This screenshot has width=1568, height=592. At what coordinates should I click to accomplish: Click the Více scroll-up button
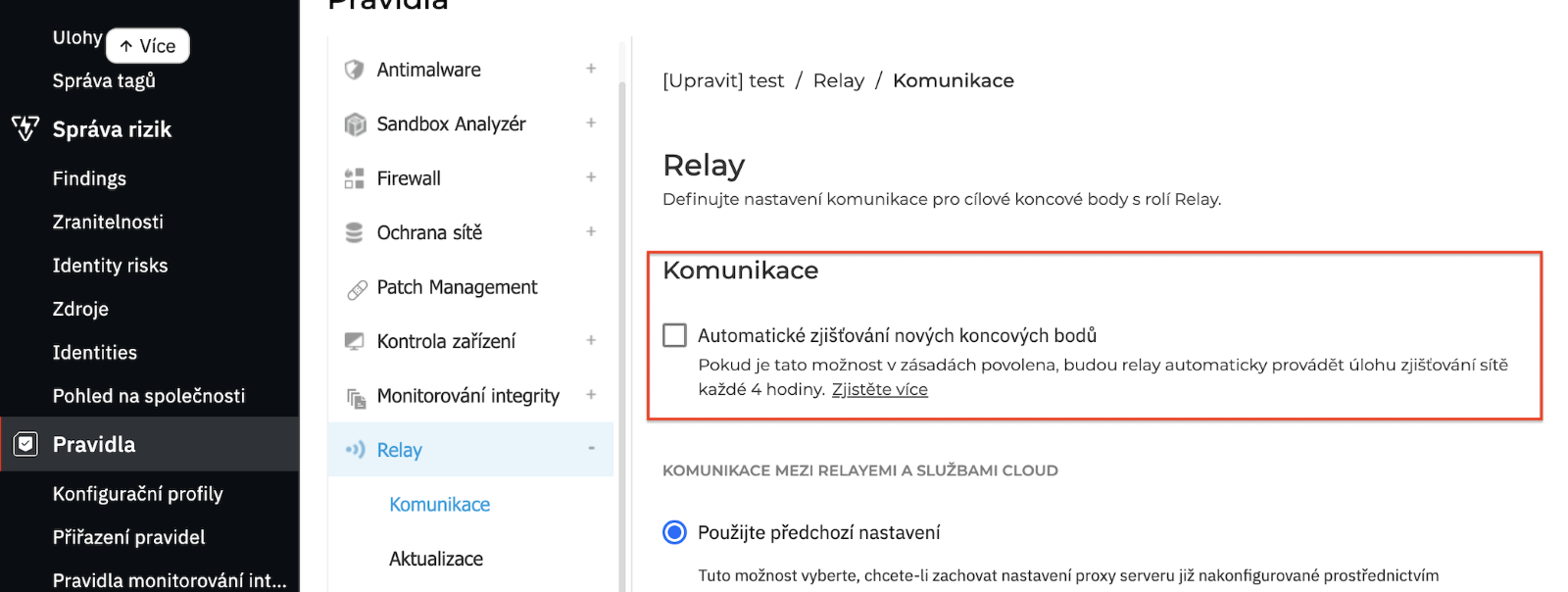point(147,46)
